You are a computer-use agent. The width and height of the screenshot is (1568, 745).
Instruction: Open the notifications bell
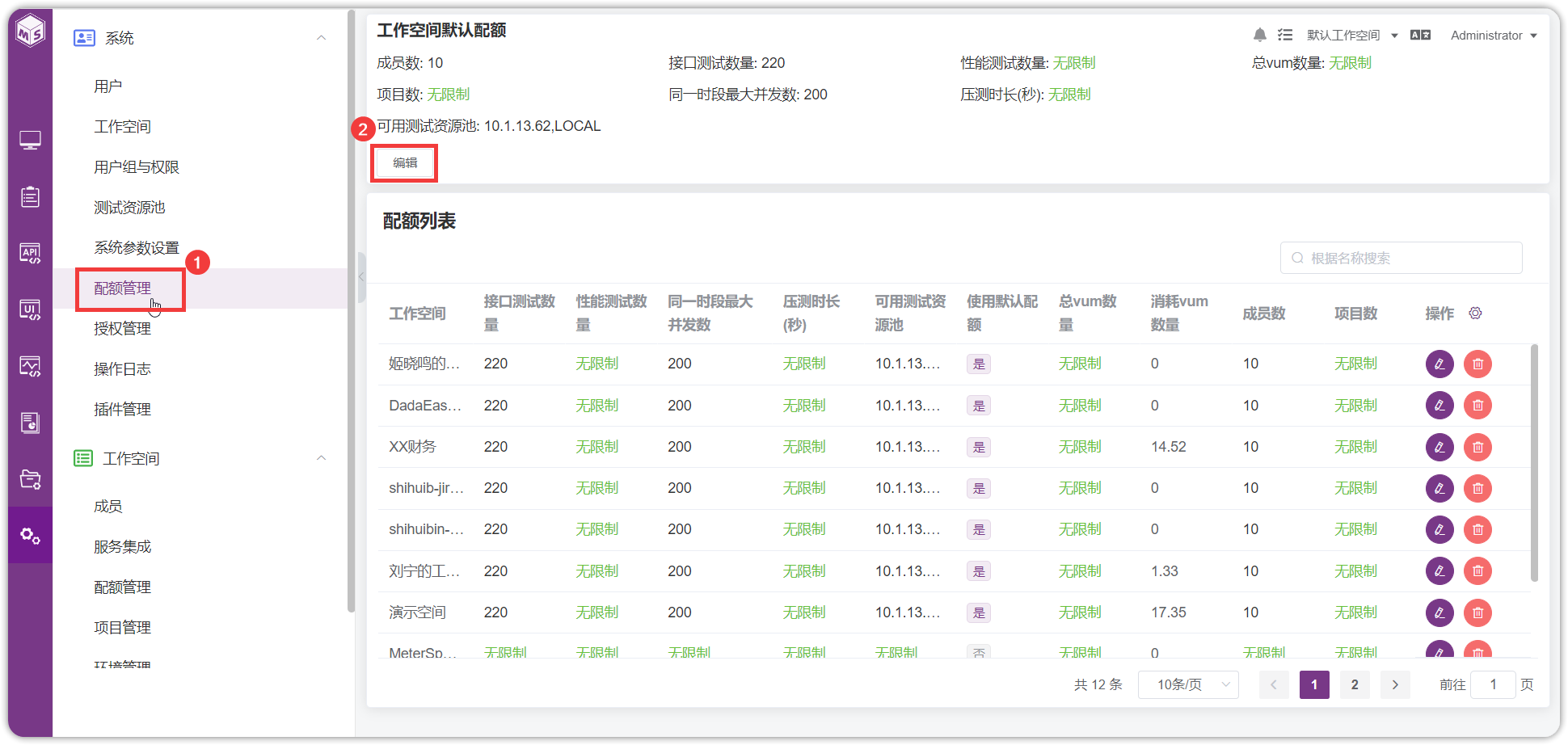[x=1259, y=36]
